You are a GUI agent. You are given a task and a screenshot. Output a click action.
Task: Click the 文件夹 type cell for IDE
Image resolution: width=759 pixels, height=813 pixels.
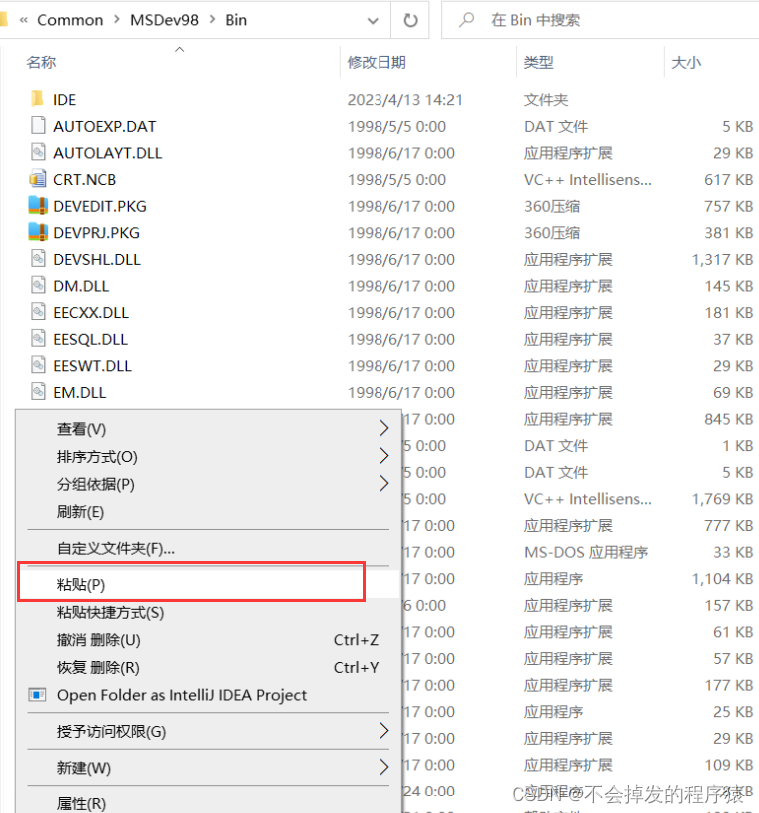pos(546,100)
